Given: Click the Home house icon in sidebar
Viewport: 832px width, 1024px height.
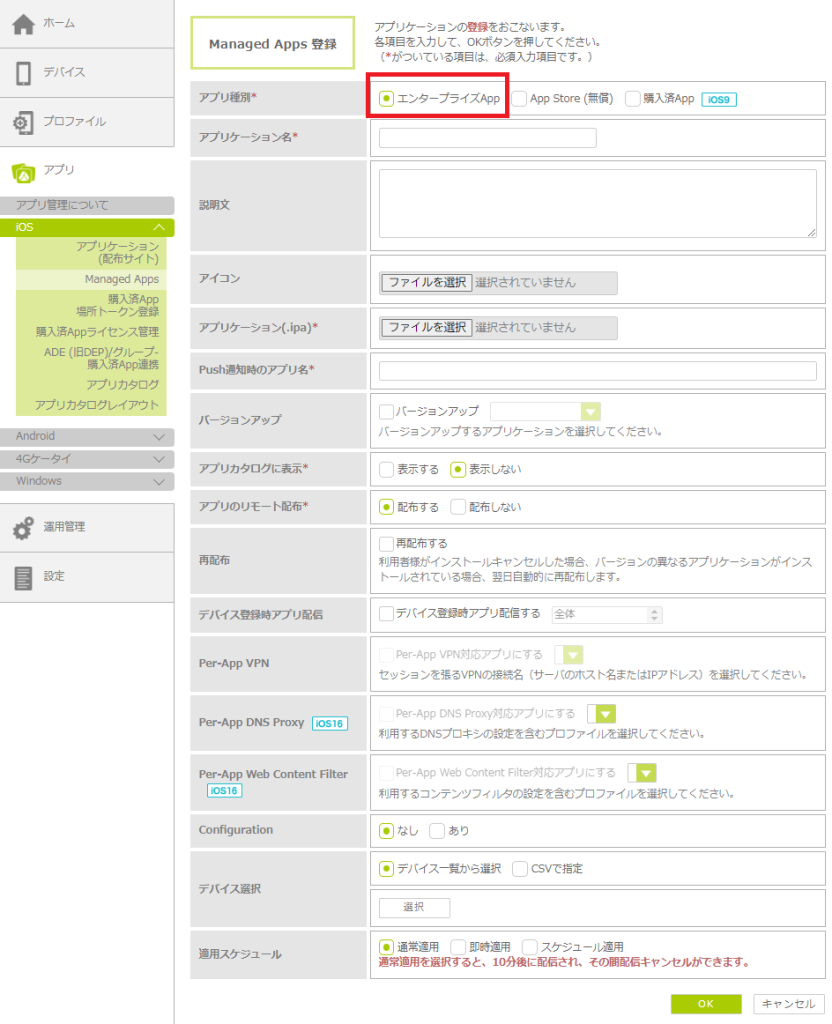Looking at the screenshot, I should [23, 24].
